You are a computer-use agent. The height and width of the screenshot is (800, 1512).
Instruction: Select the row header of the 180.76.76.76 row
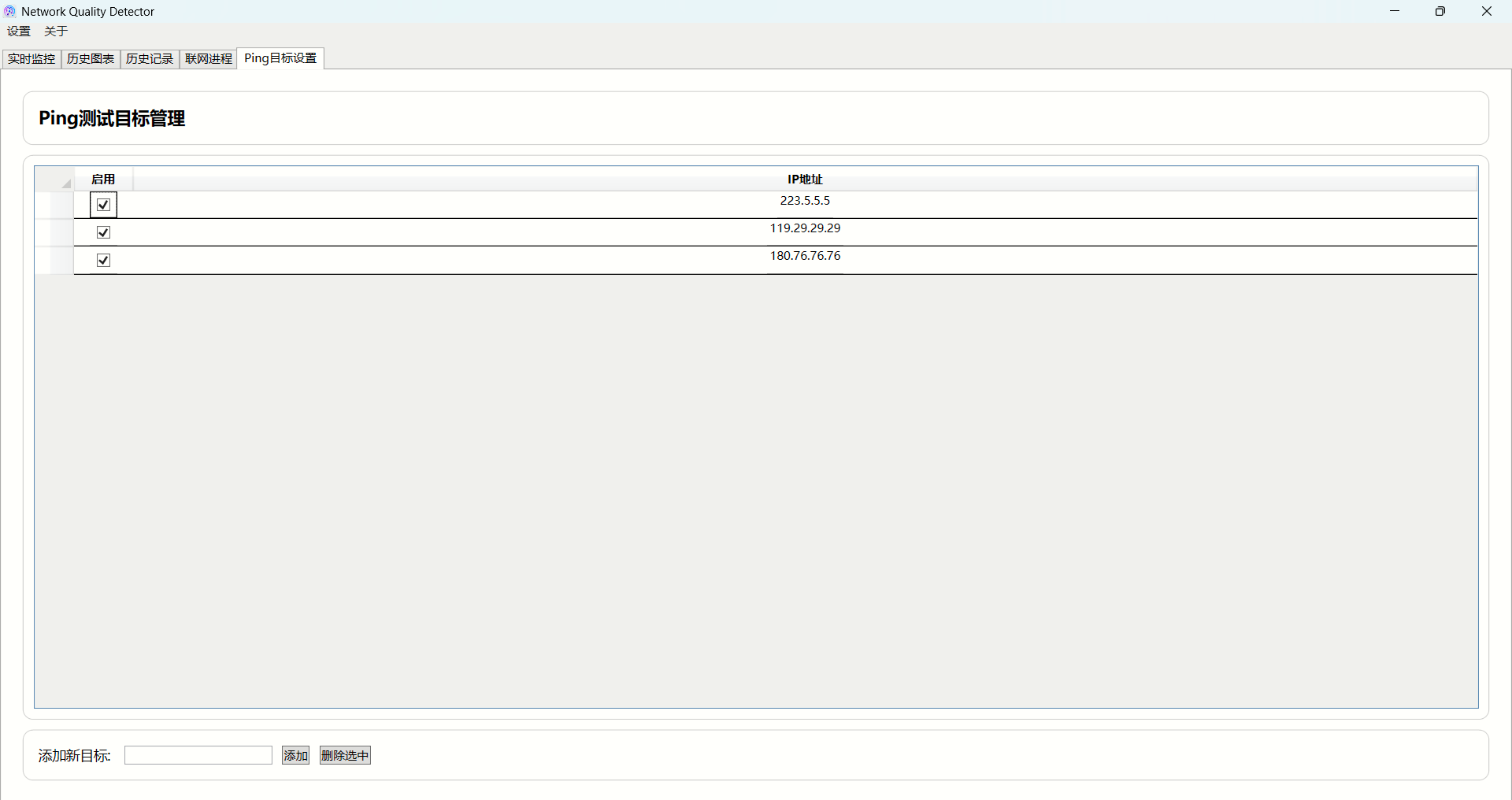click(x=54, y=260)
